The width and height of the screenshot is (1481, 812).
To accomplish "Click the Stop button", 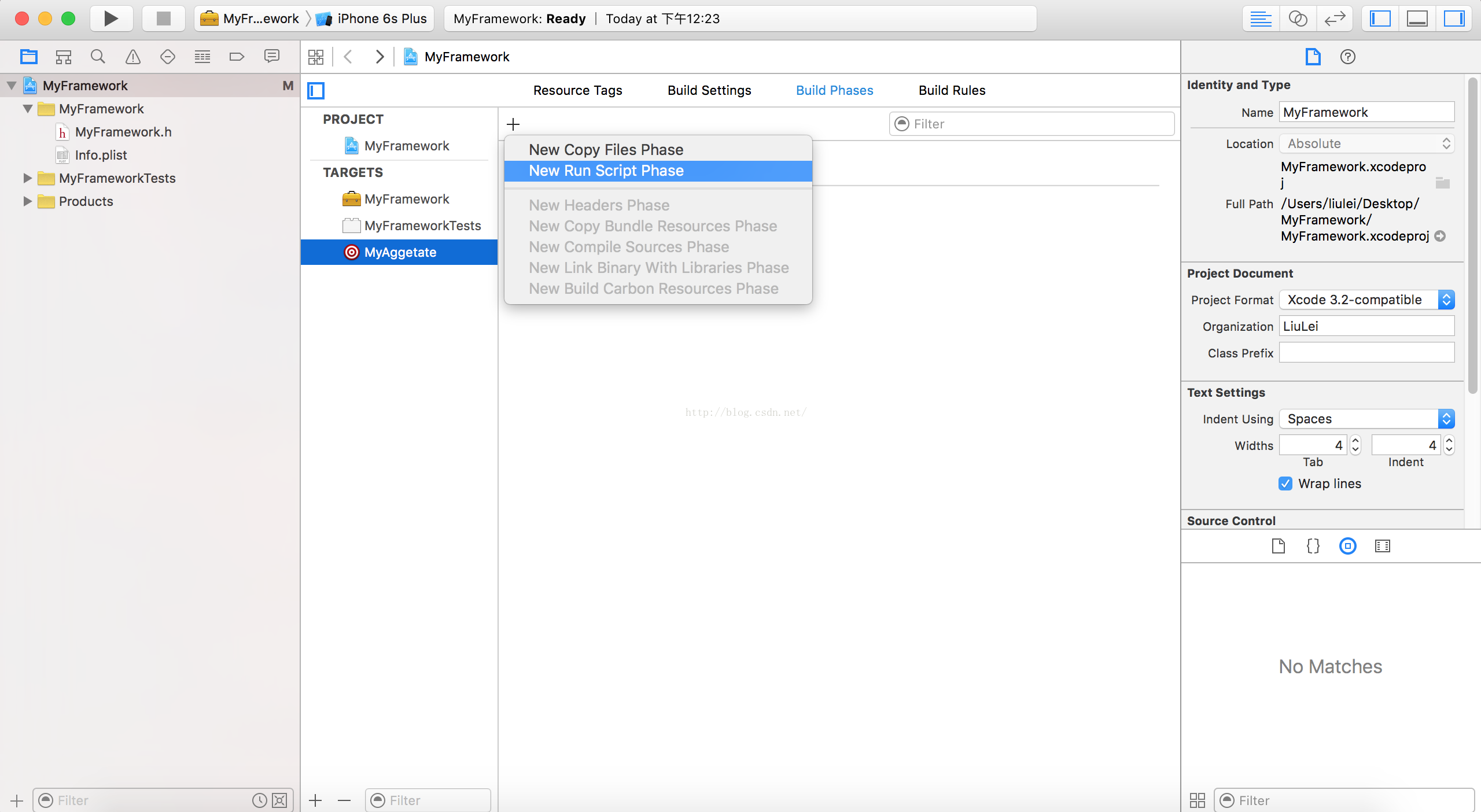I will [x=163, y=19].
